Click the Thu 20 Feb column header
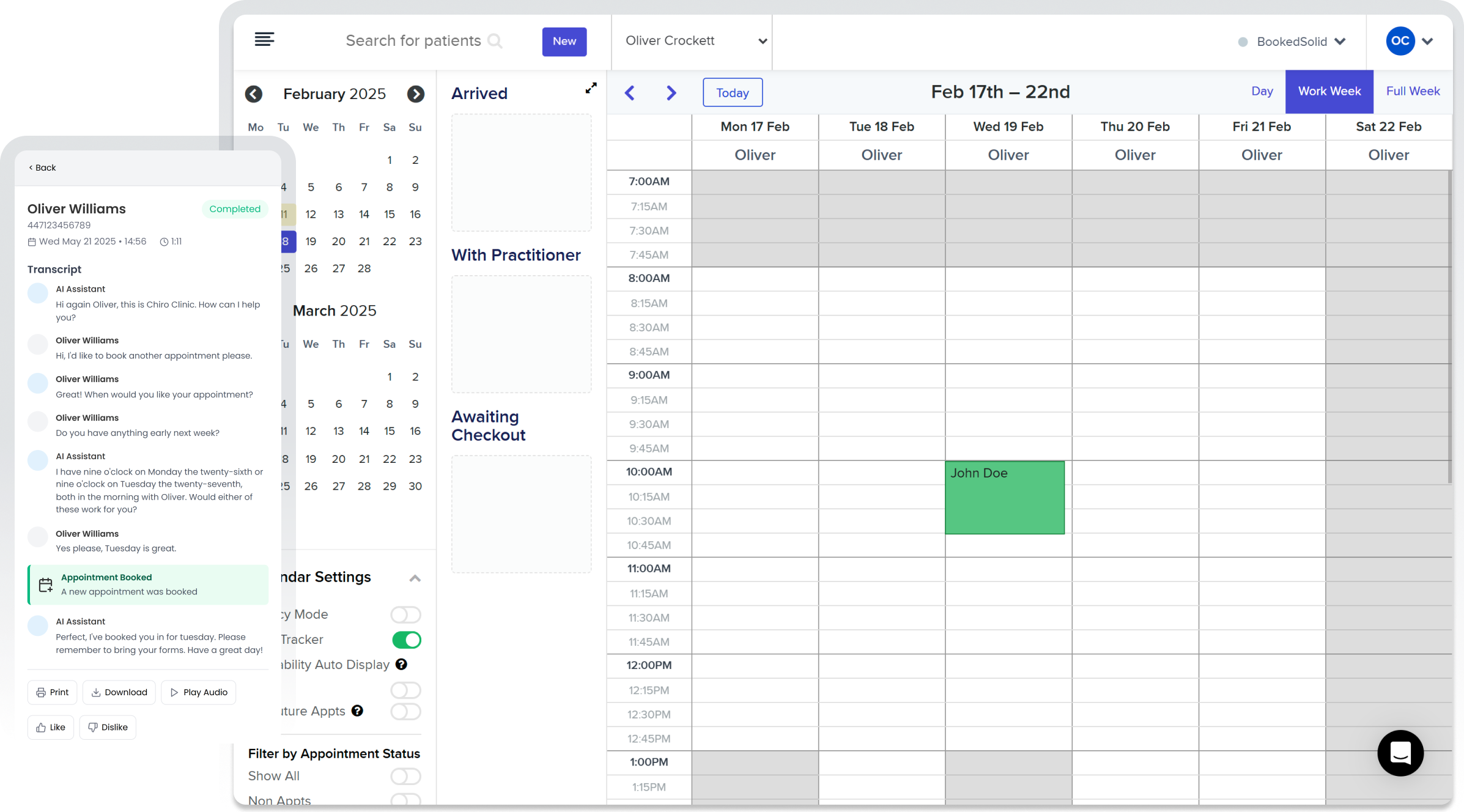 [x=1135, y=127]
